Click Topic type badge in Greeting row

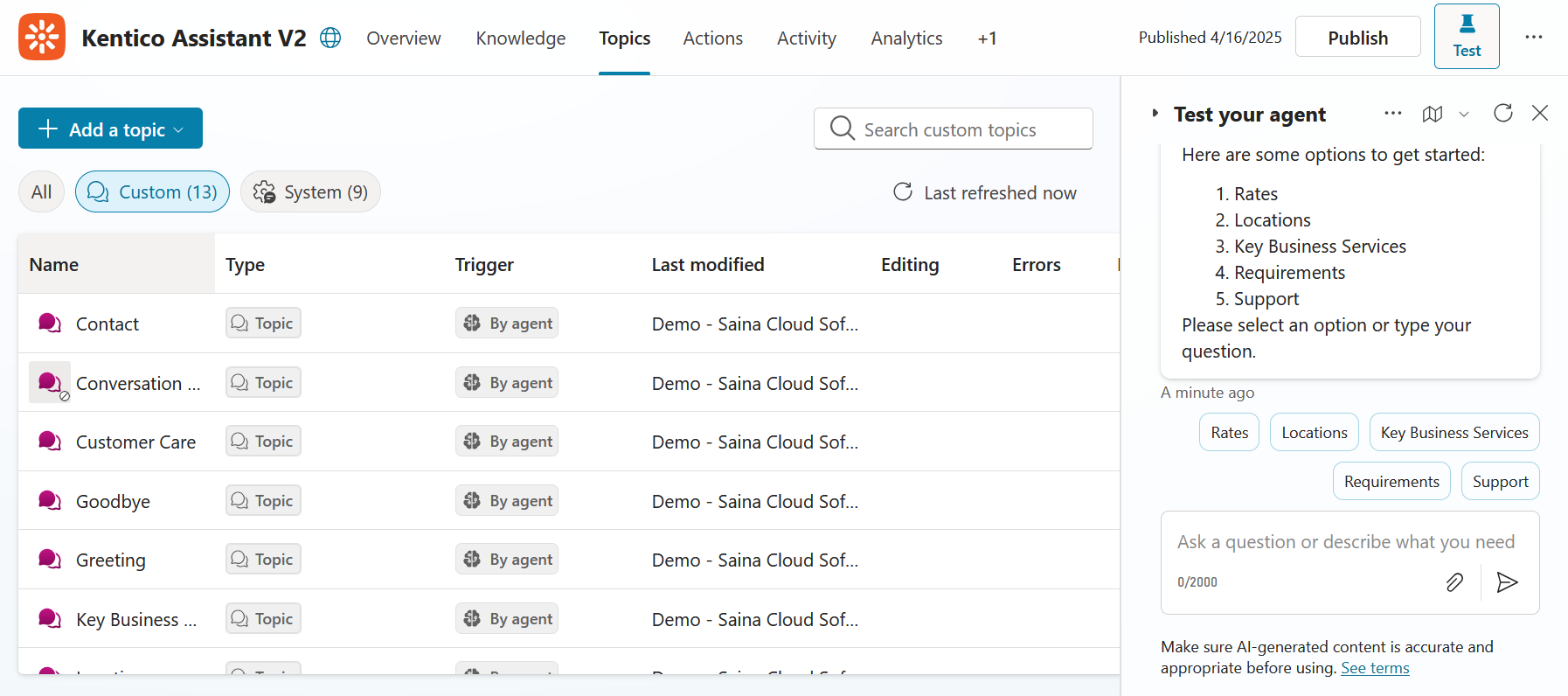(263, 559)
